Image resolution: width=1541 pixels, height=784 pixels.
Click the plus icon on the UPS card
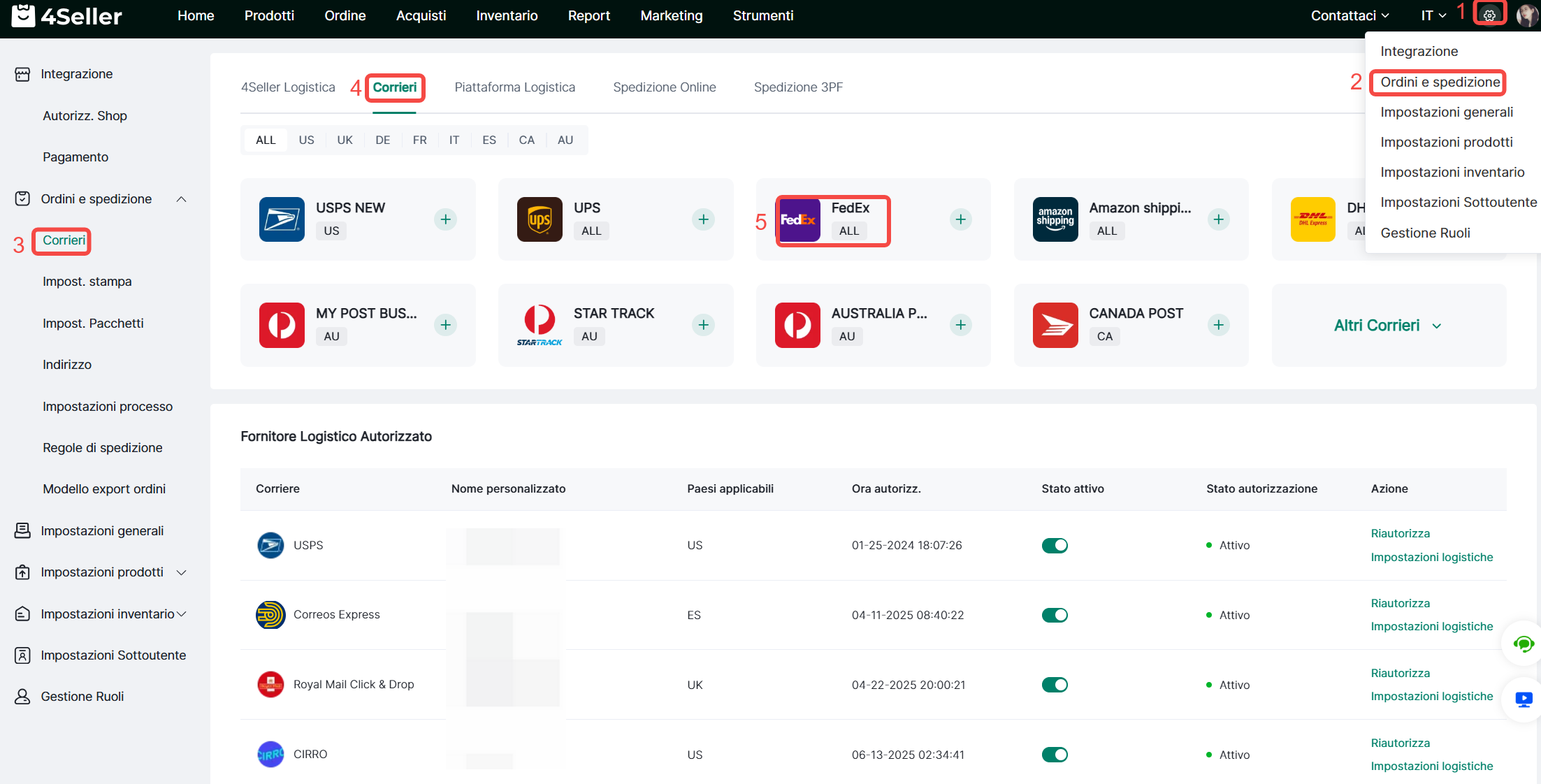[x=703, y=219]
